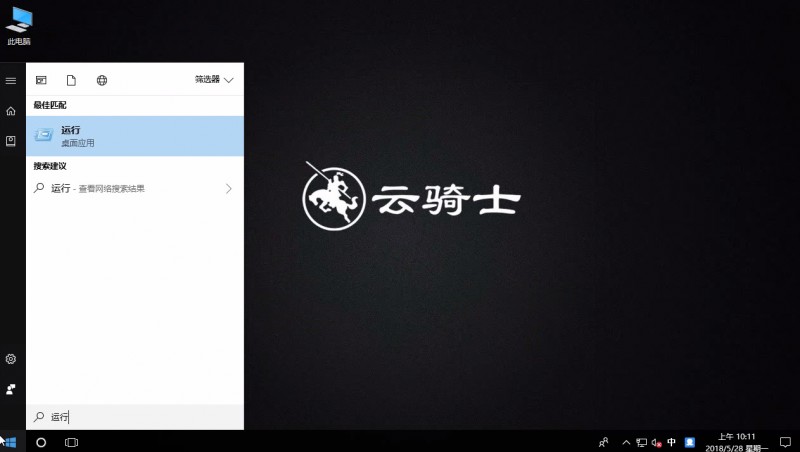Screen dimensions: 800x452
Task: Expand the hamburger menu in the search panel
Action: [x=11, y=81]
